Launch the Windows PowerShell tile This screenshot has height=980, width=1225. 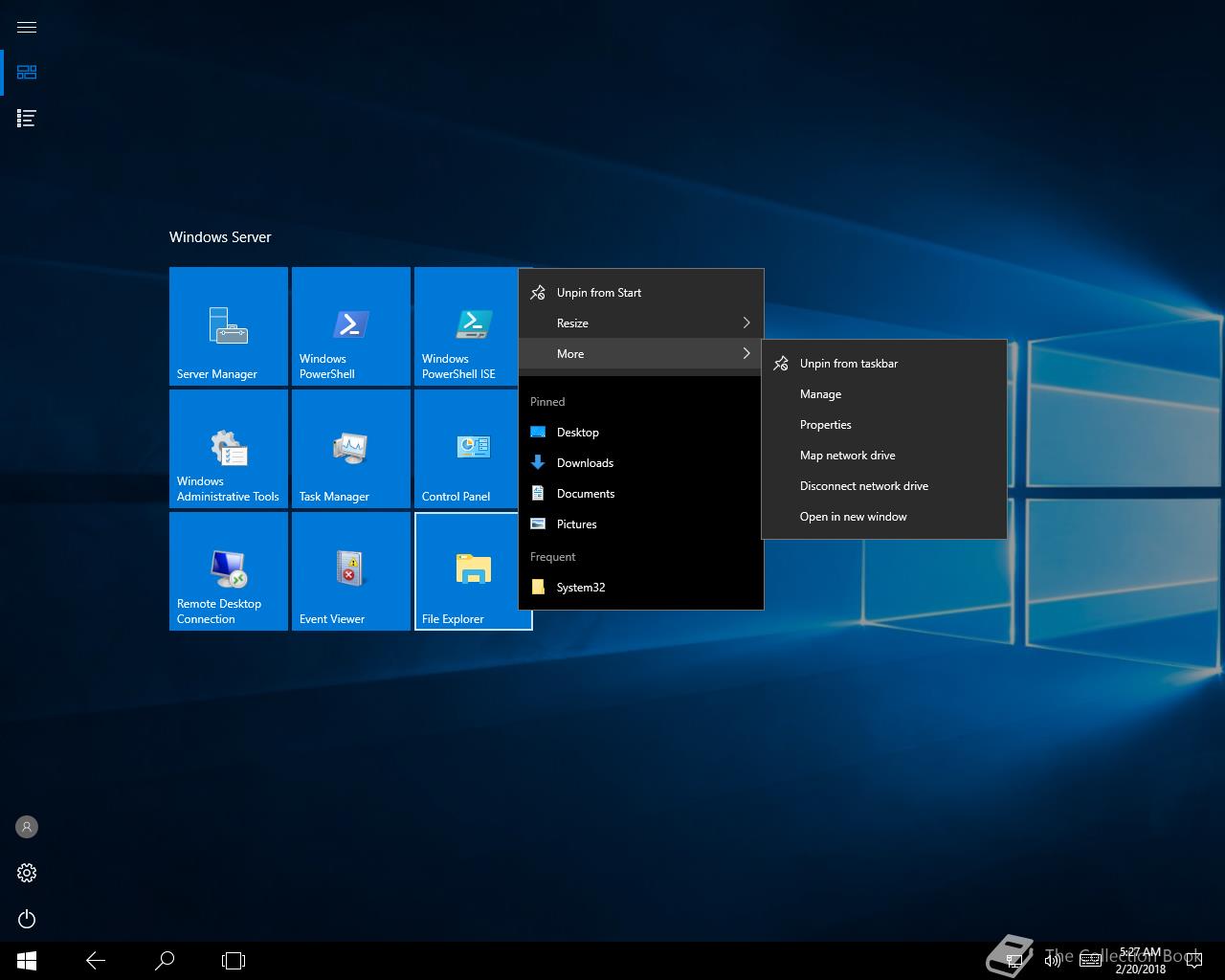click(351, 326)
